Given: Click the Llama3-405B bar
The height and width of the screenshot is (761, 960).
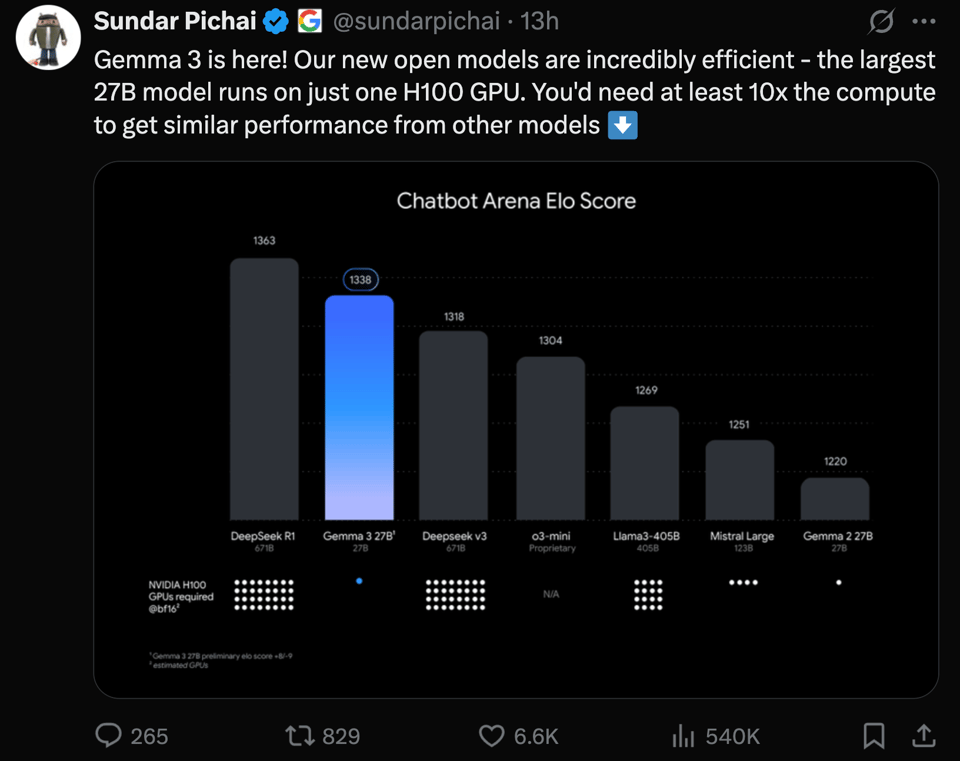Looking at the screenshot, I should [645, 463].
